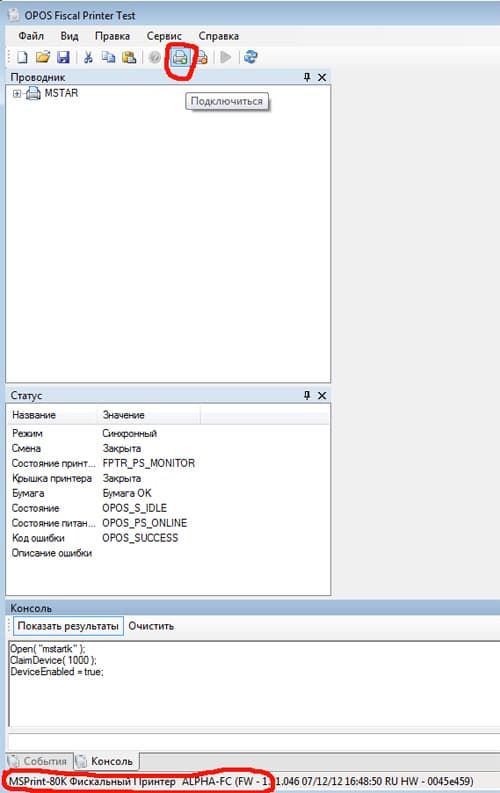Save using the floppy disk icon
The image size is (500, 793).
[x=63, y=57]
